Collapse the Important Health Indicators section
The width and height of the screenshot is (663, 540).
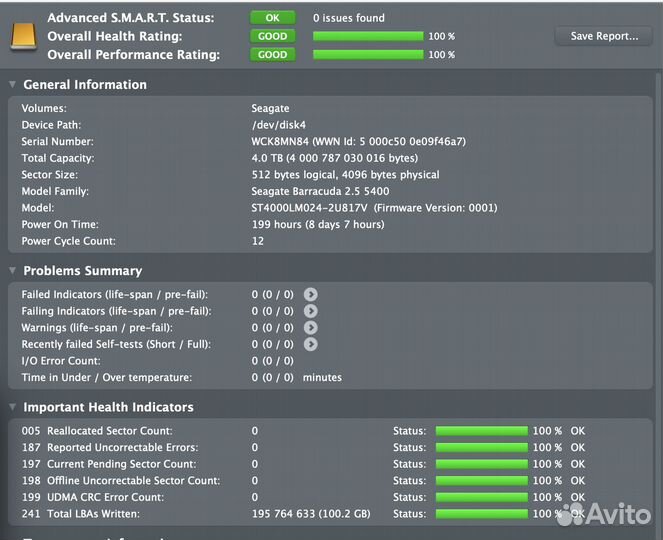click(12, 407)
